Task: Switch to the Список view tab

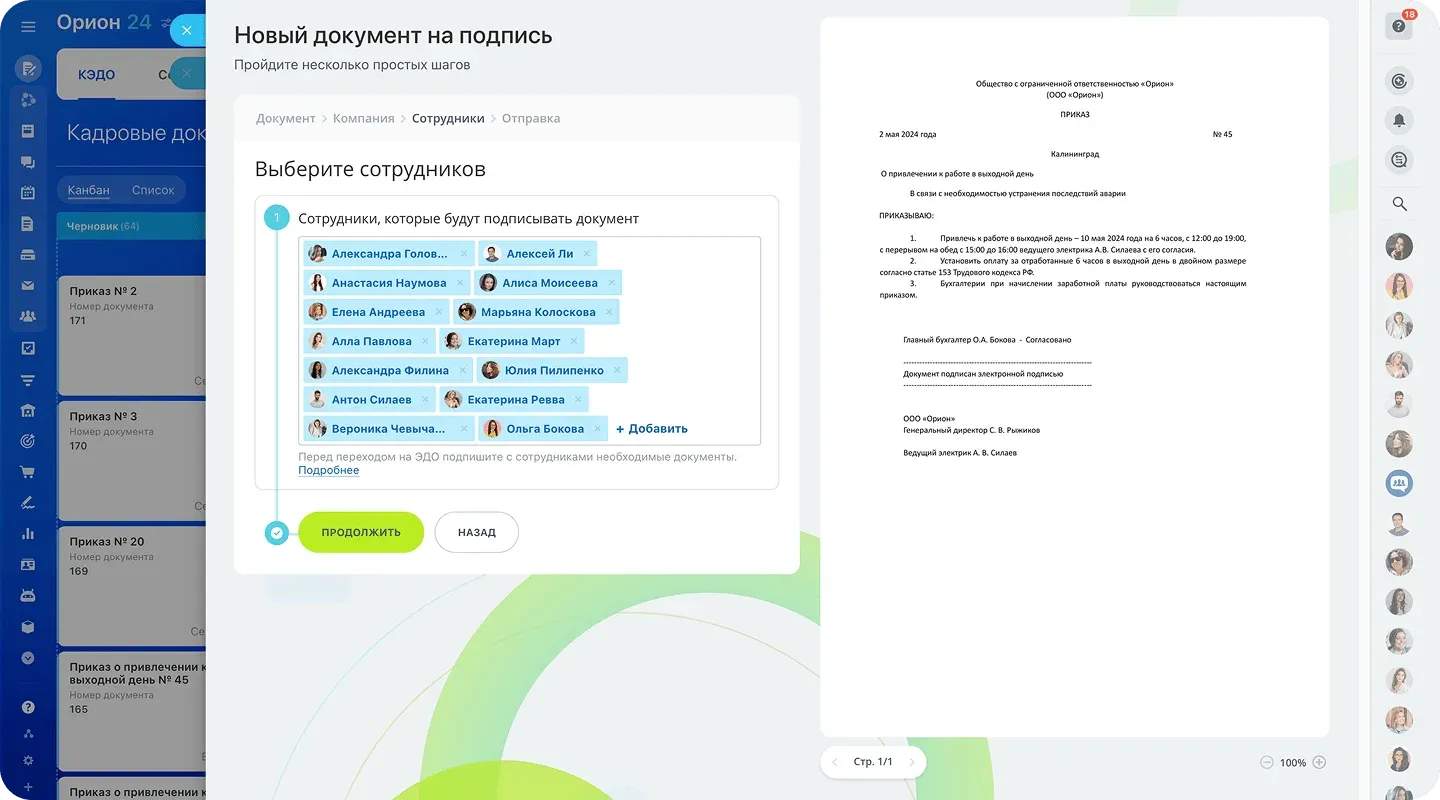Action: [155, 189]
